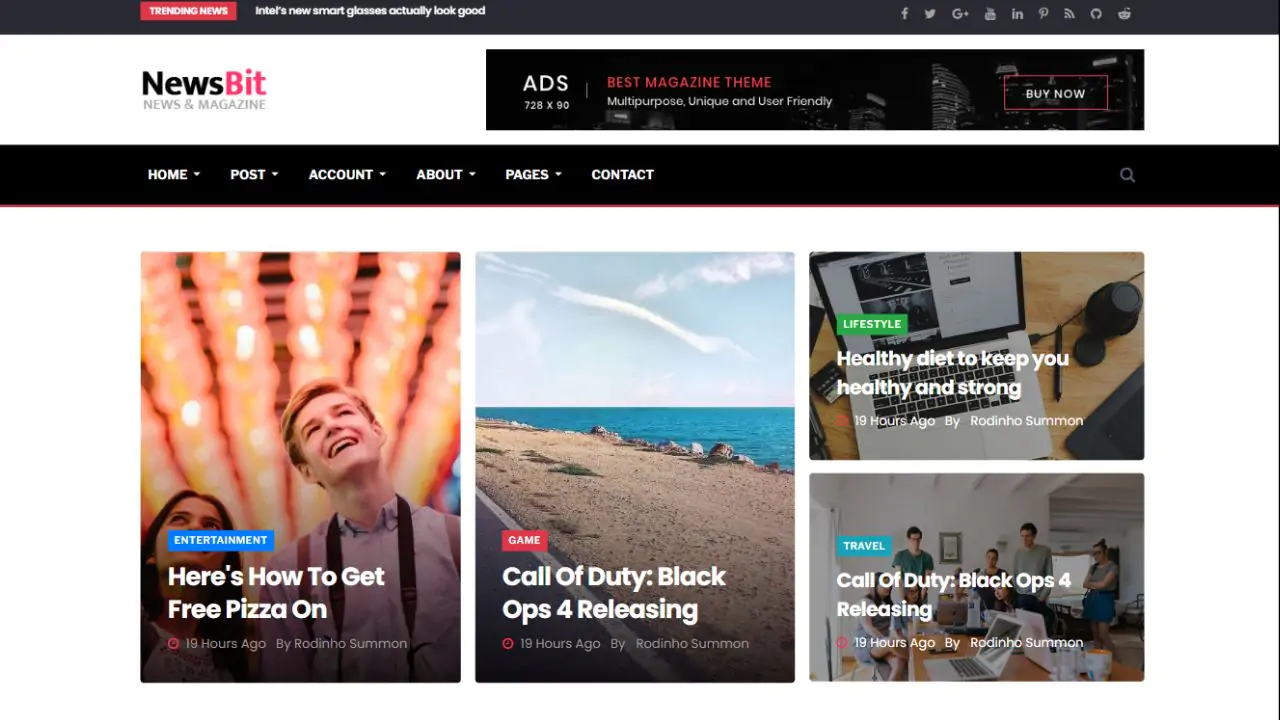Select the Reddit social icon
Screen dimensions: 1280x720
1123,13
